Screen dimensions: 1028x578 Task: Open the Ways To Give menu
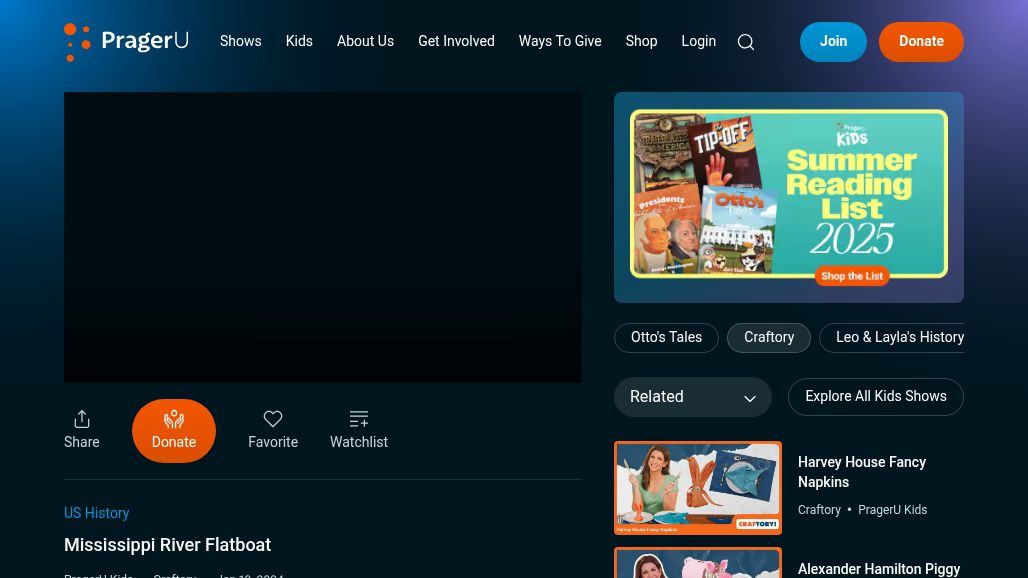click(560, 41)
